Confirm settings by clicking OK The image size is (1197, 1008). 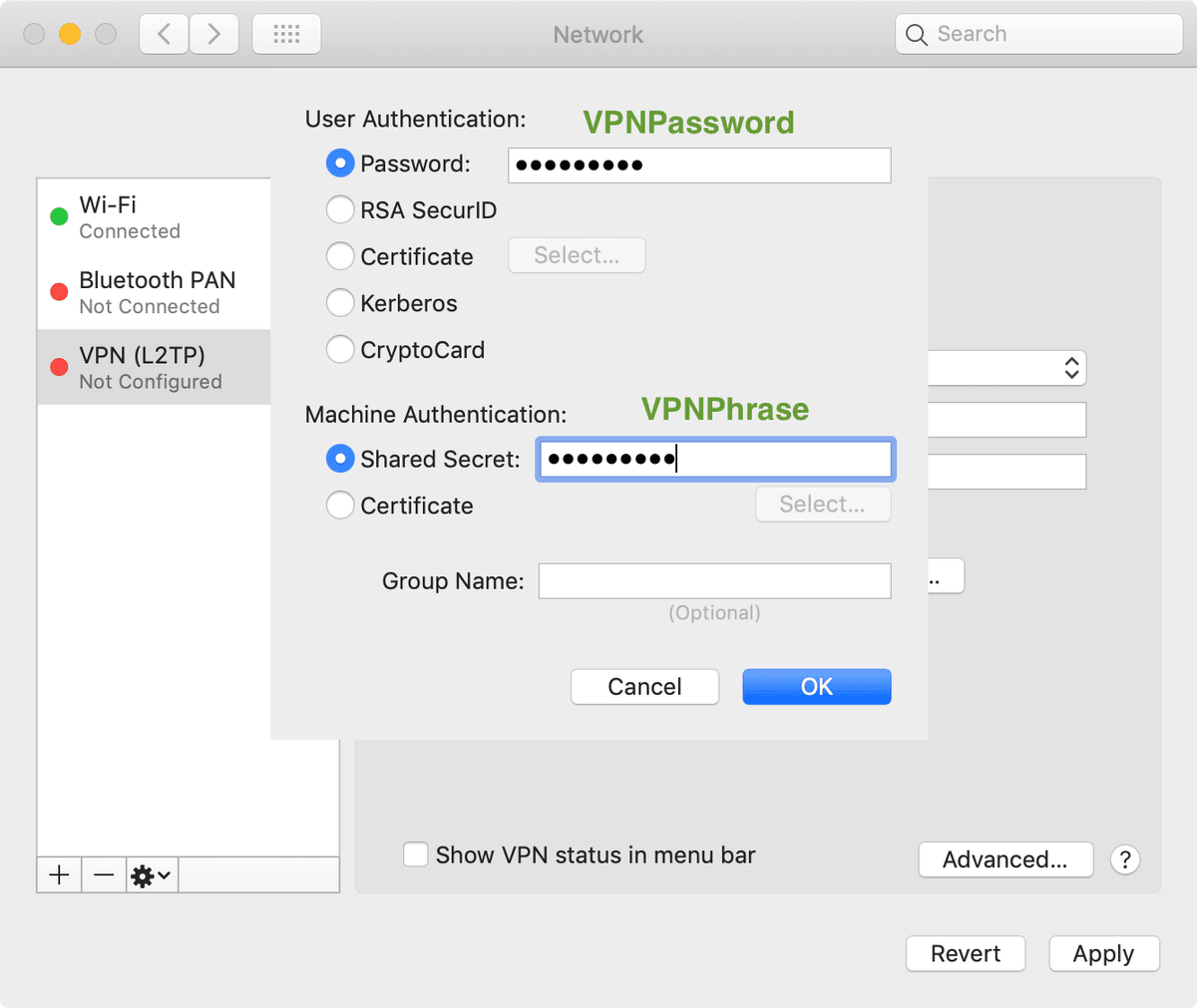[816, 686]
